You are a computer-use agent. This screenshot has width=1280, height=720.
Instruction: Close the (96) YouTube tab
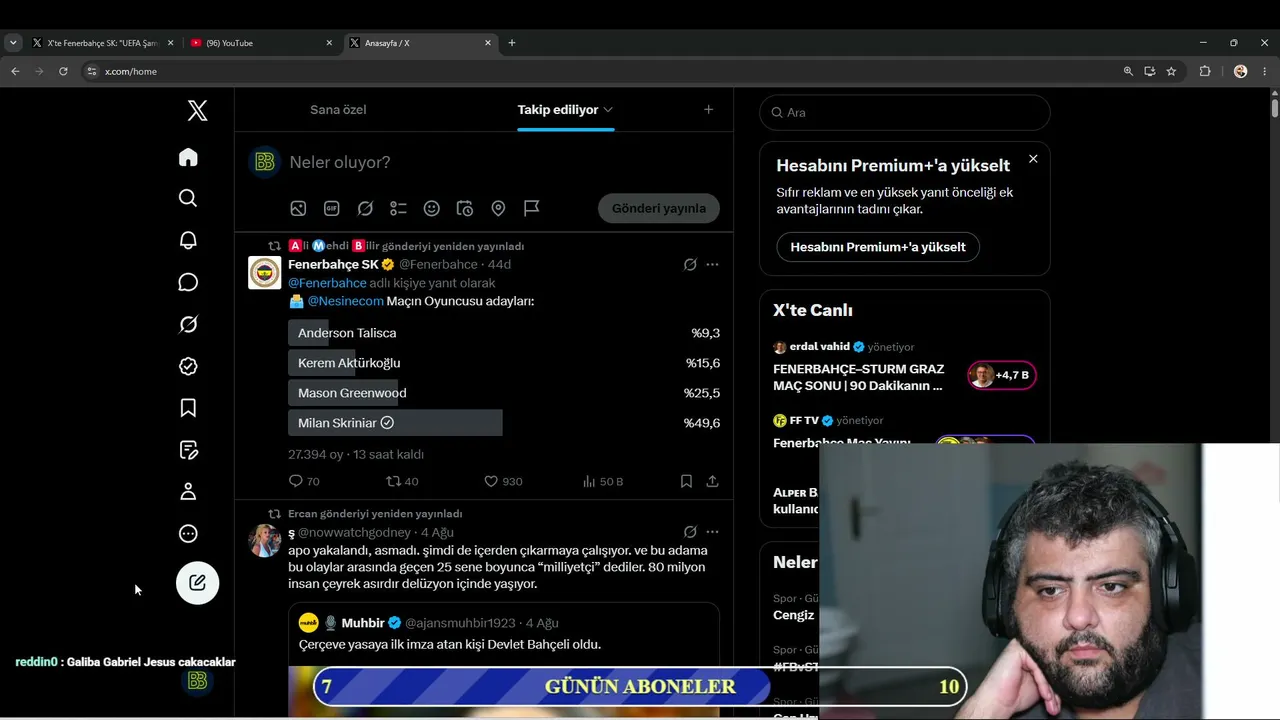click(x=329, y=43)
